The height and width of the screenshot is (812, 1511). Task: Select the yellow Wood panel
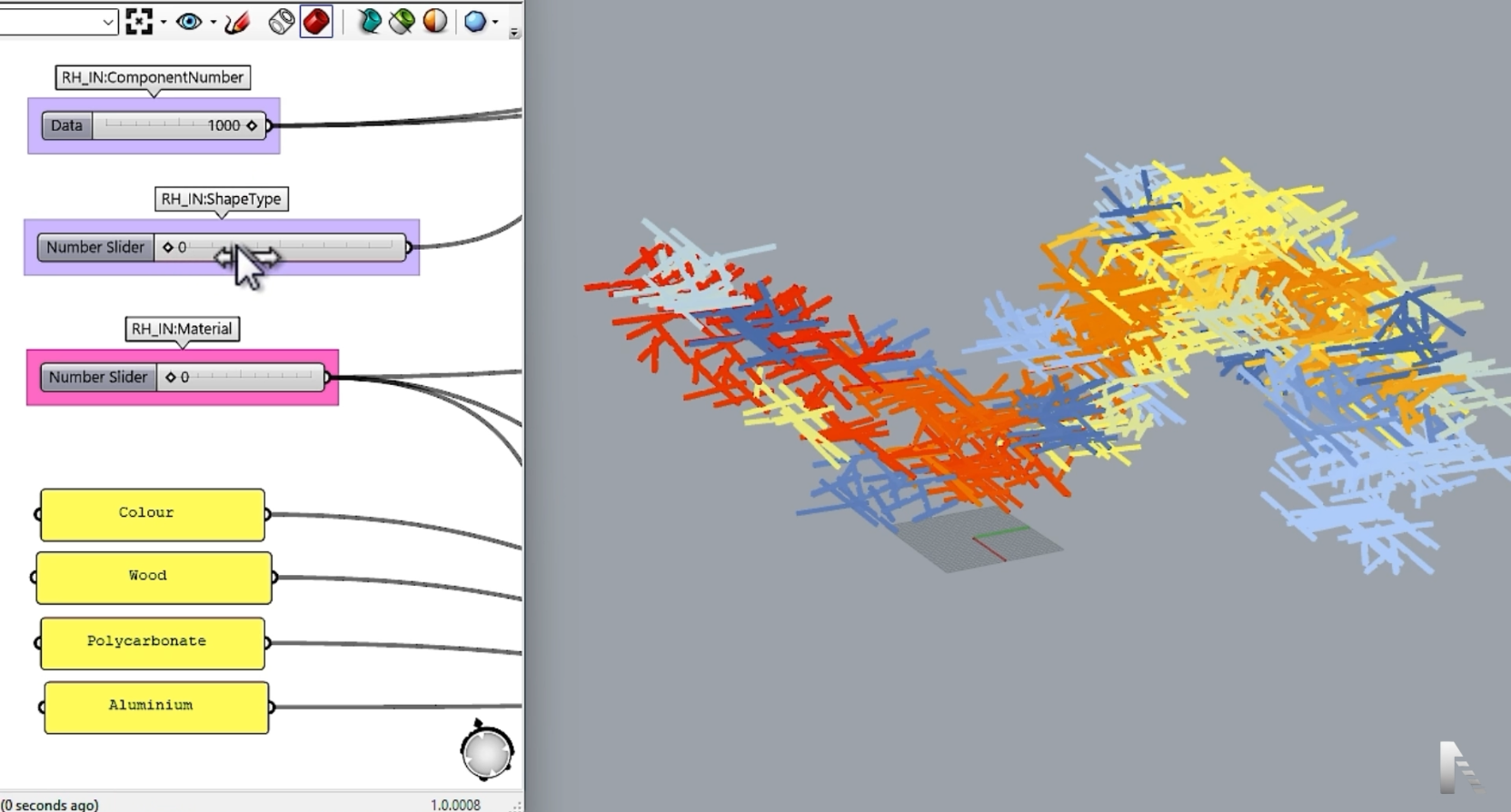tap(154, 578)
